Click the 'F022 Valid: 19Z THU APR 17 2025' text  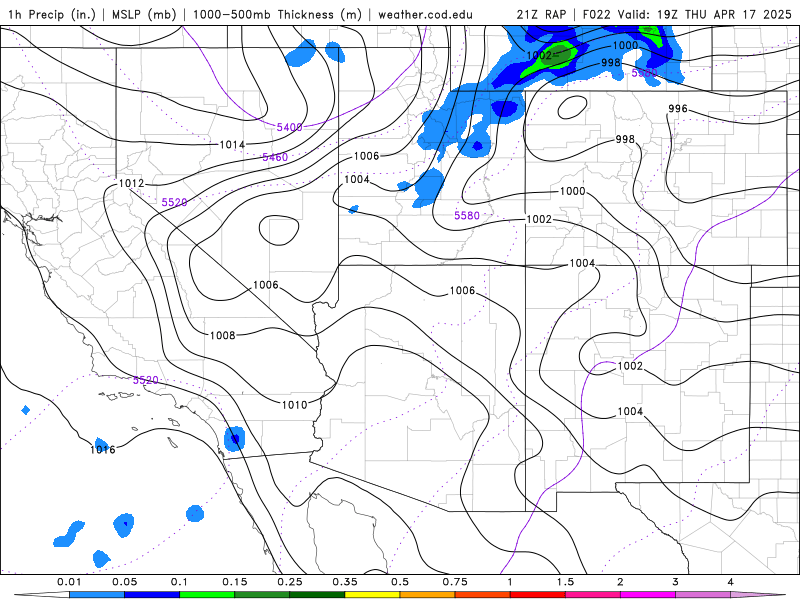click(687, 14)
